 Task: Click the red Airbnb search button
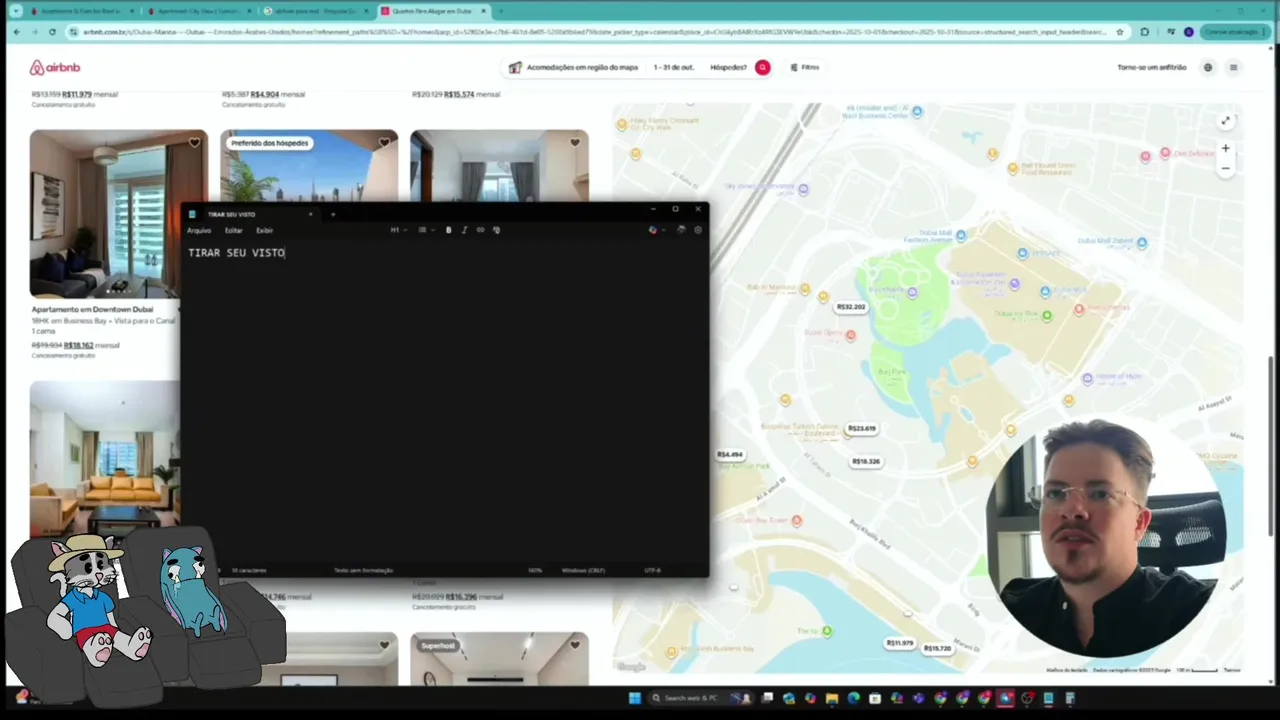pos(762,67)
